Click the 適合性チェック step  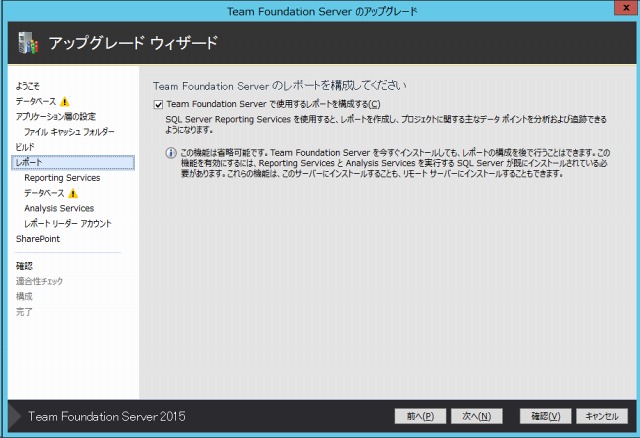pyautogui.click(x=39, y=281)
